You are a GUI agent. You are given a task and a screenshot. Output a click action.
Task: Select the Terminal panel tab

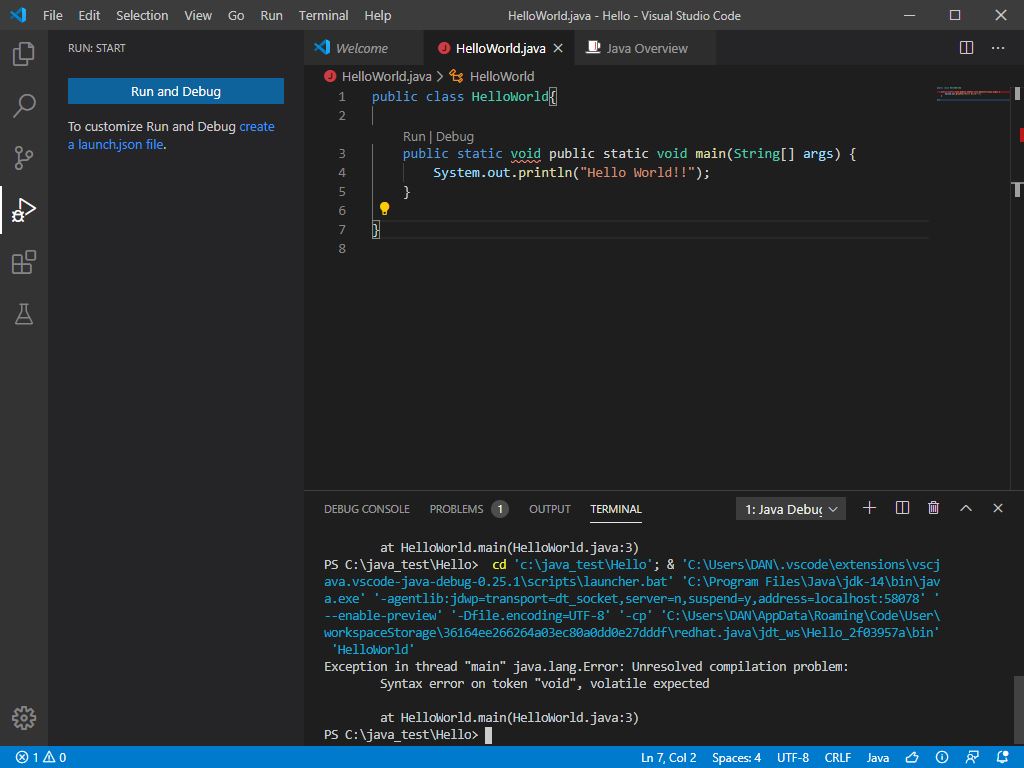(x=616, y=509)
